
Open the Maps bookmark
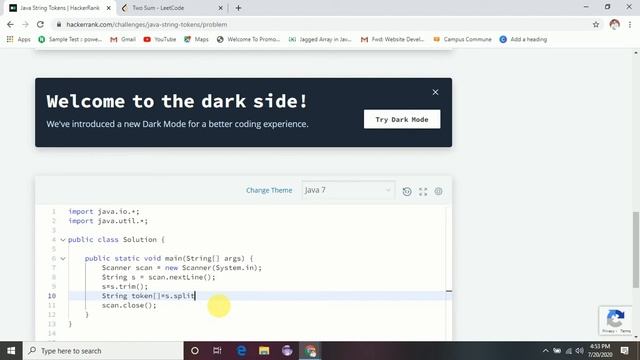coord(196,39)
